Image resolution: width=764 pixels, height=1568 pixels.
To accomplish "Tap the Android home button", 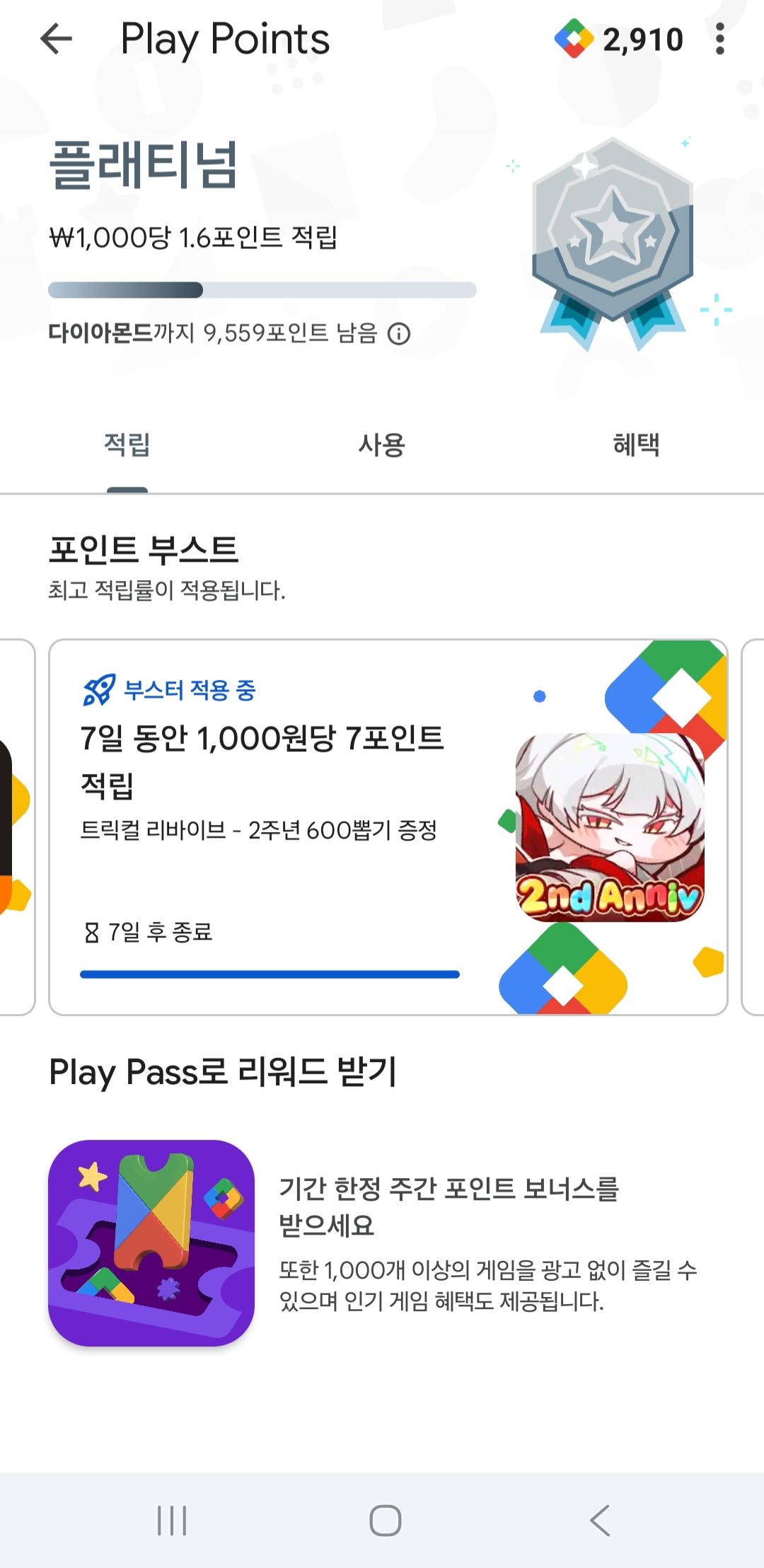I will point(386,1520).
